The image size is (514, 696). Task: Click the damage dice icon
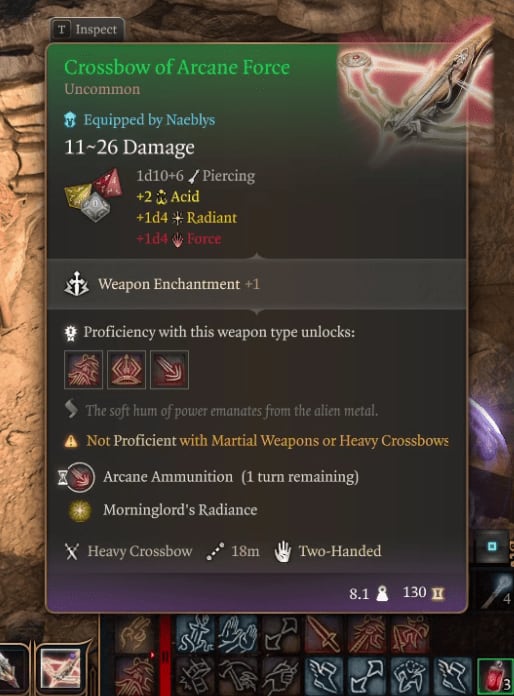(93, 194)
